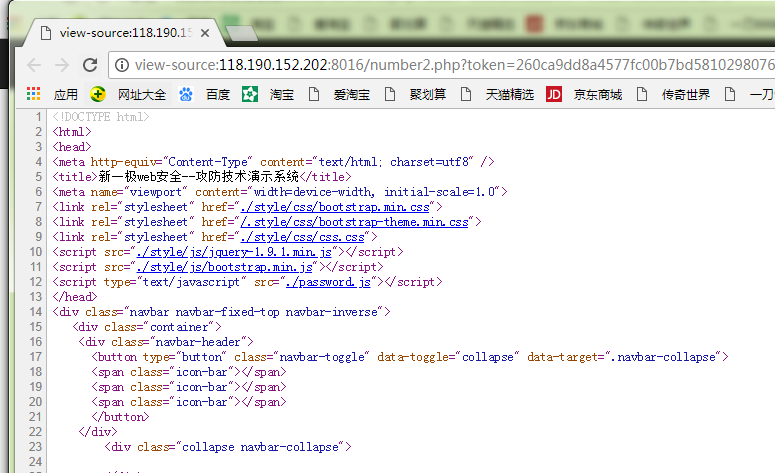Click the navbar-fixed-top navbar-inverse div line

221,312
